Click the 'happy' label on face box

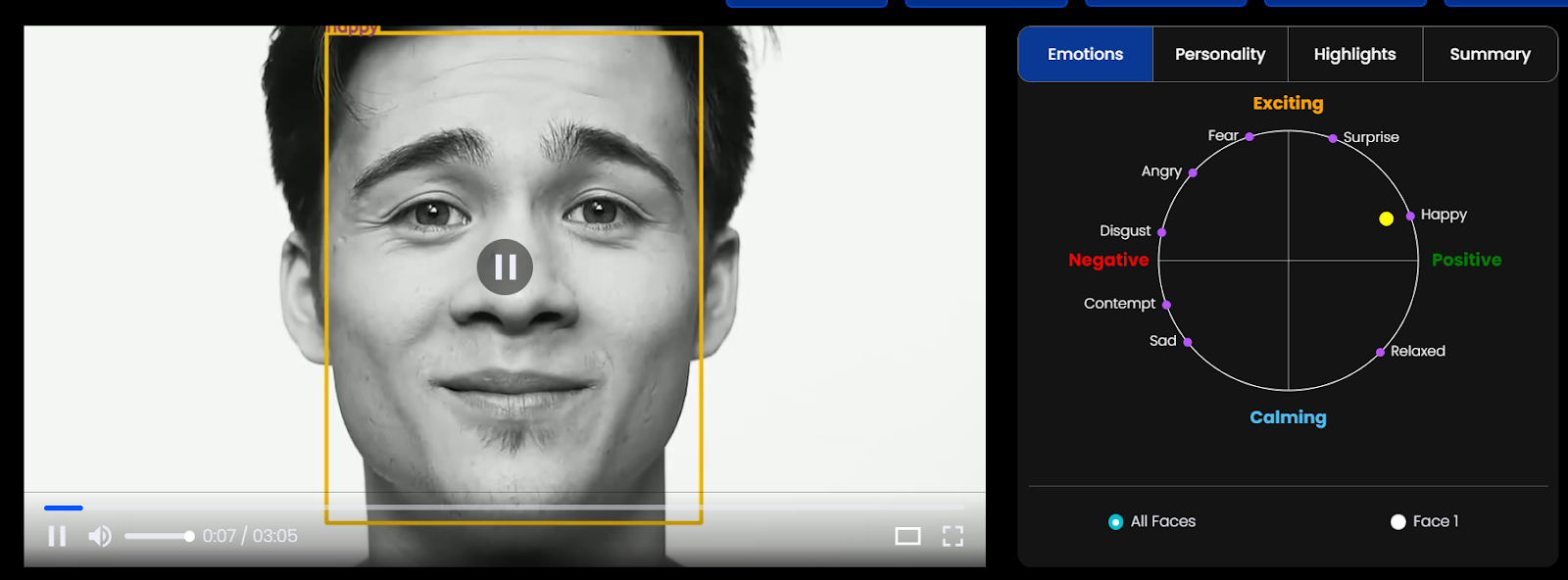point(352,28)
